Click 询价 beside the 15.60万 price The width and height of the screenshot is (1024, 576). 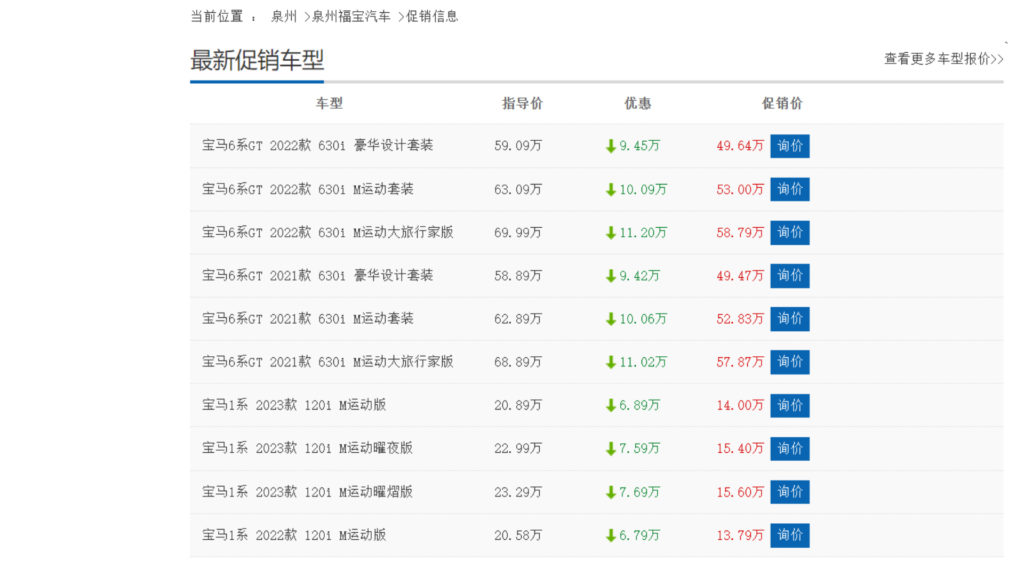(x=790, y=492)
